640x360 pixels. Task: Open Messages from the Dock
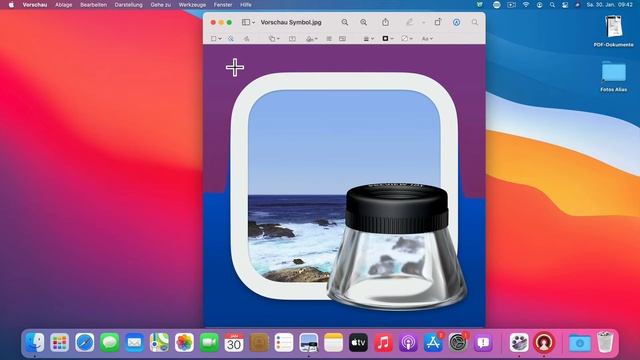(109, 342)
